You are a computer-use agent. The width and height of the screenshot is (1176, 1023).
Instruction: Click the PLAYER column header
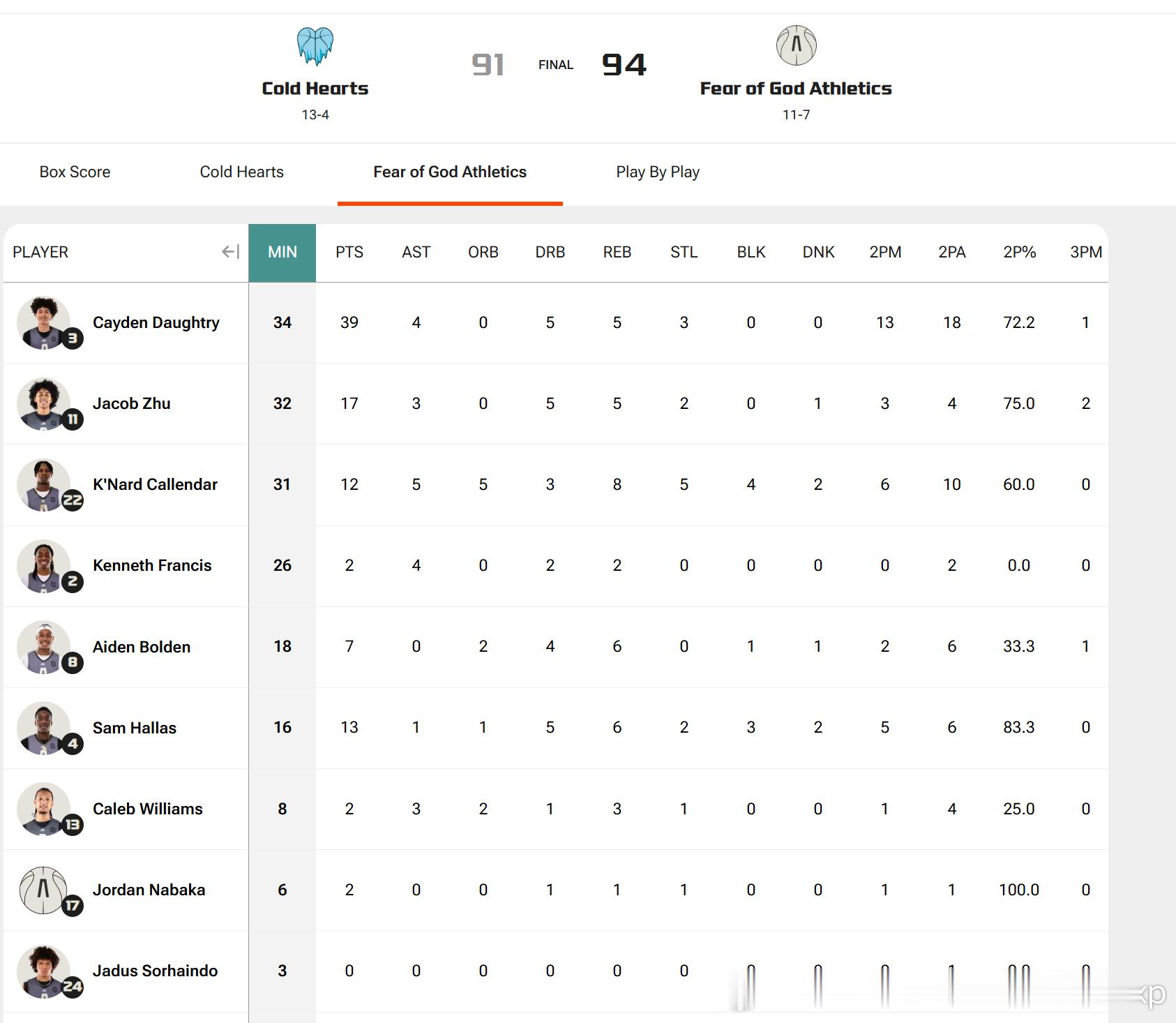click(40, 252)
